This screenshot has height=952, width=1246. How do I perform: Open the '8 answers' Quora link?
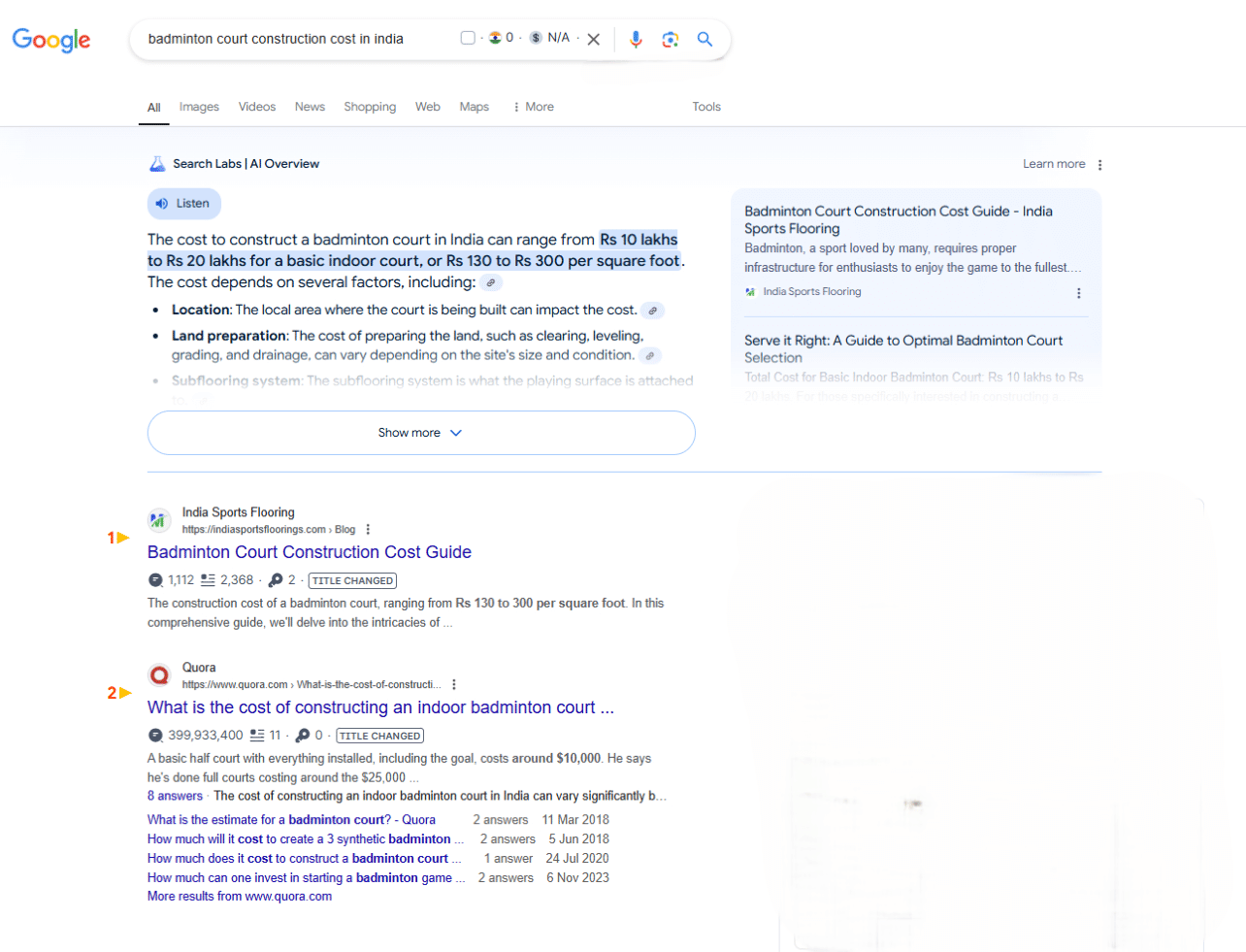coord(175,796)
